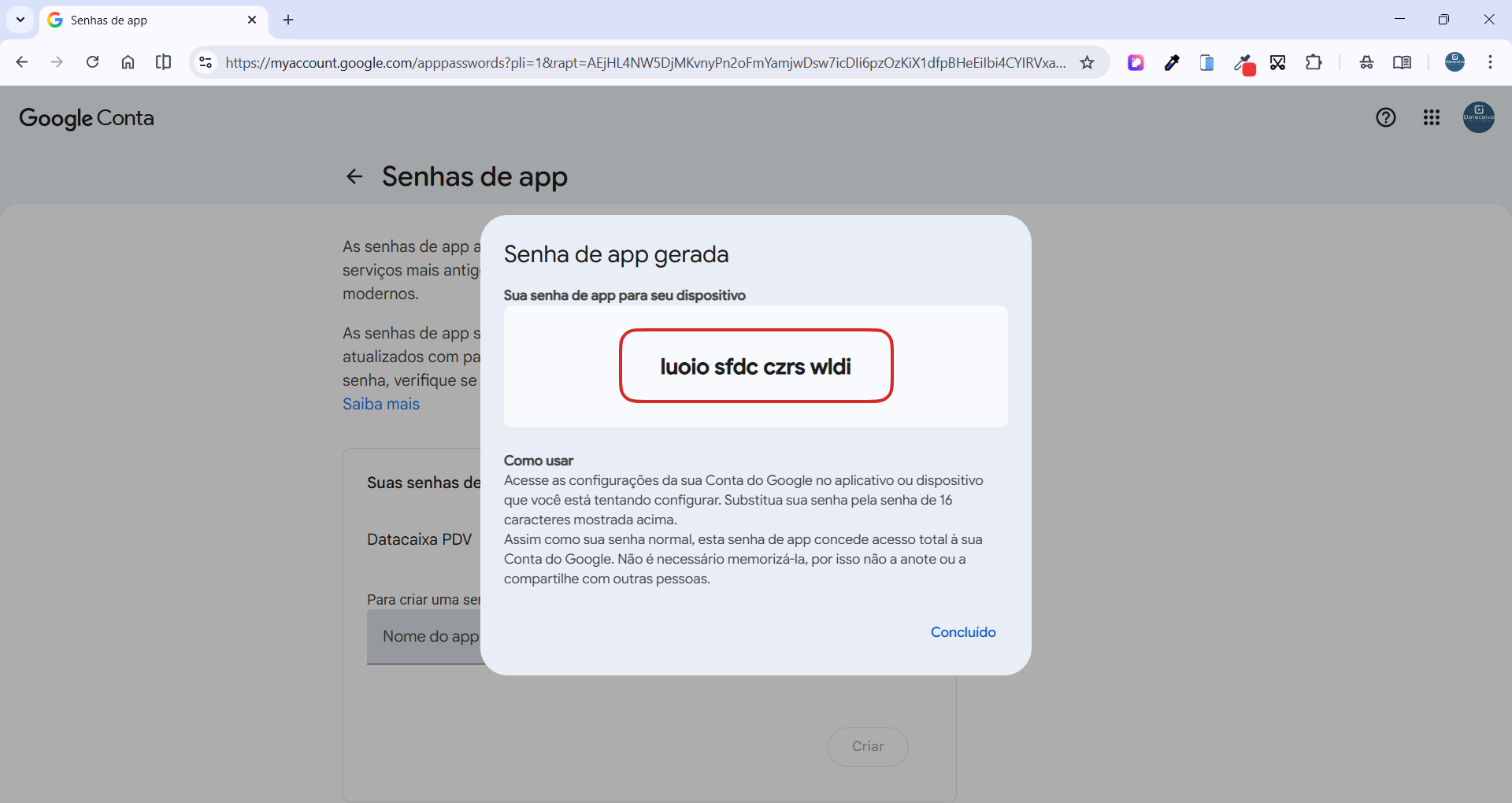Toggle the split screen sidebar icon
The height and width of the screenshot is (803, 1512).
coord(163,62)
